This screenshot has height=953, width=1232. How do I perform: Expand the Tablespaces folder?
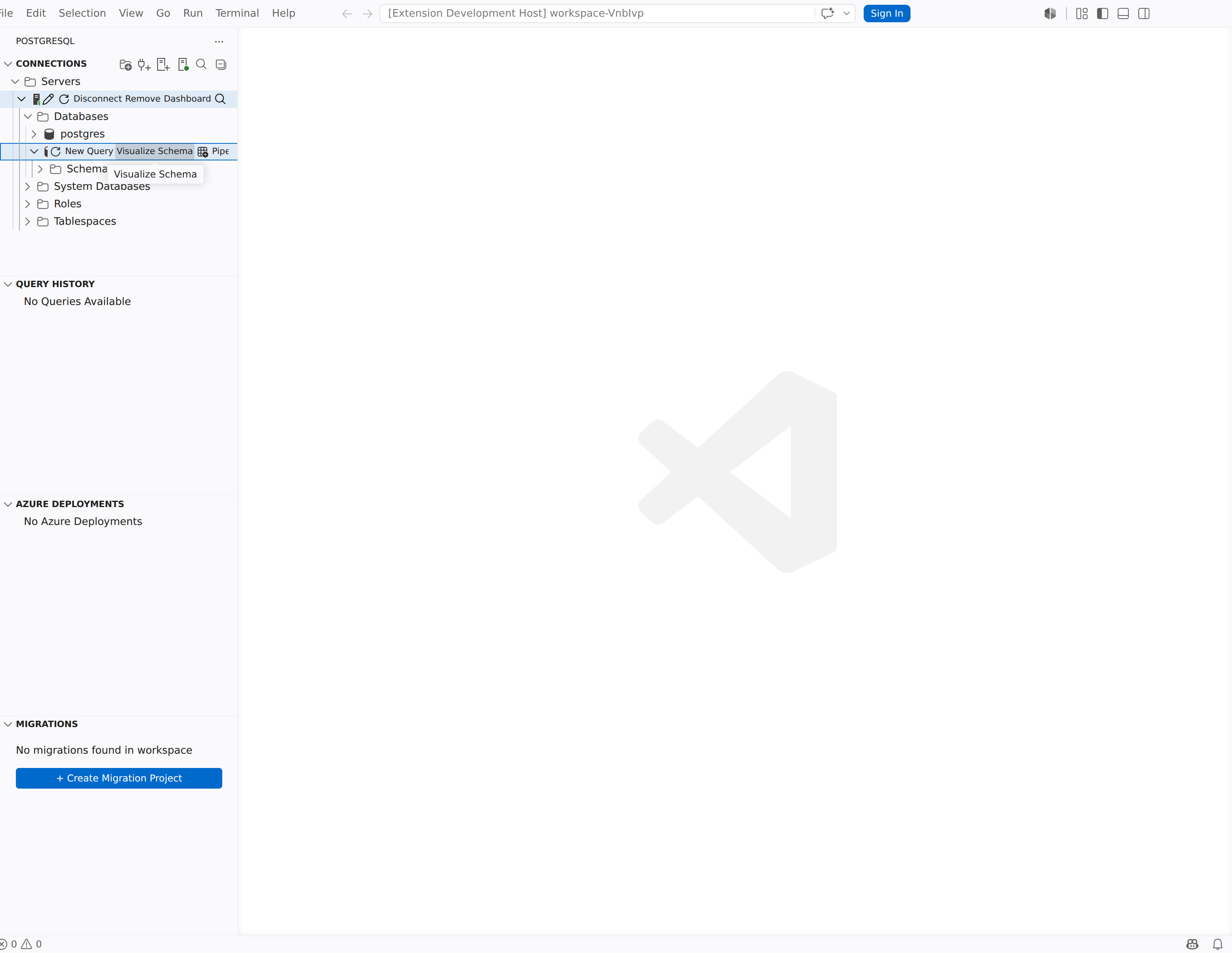pyautogui.click(x=28, y=222)
